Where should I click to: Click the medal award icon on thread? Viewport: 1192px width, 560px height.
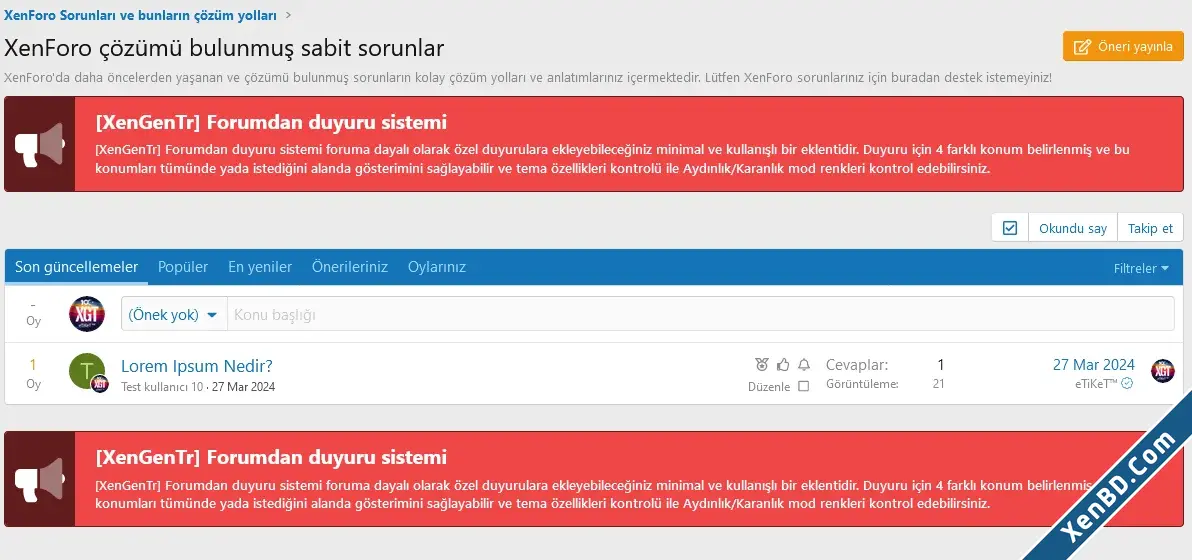[x=762, y=365]
